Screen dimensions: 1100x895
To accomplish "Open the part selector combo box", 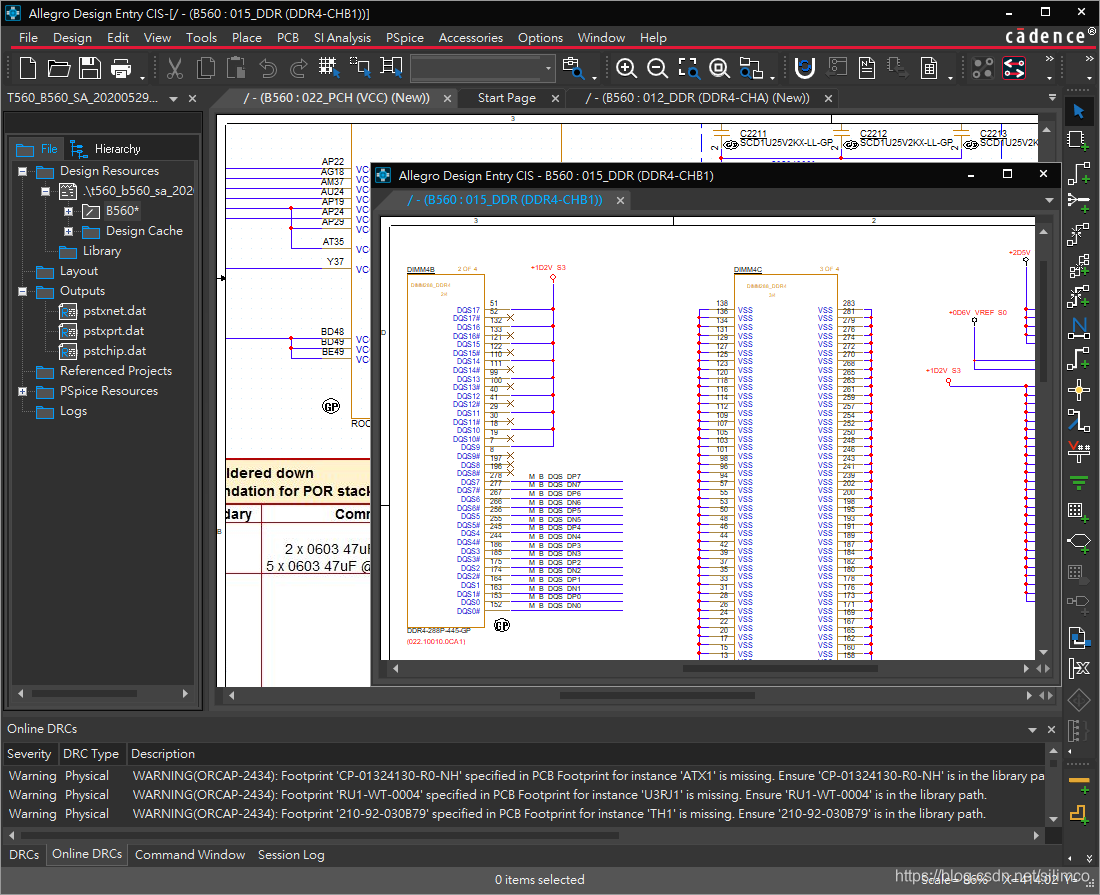I will [483, 68].
